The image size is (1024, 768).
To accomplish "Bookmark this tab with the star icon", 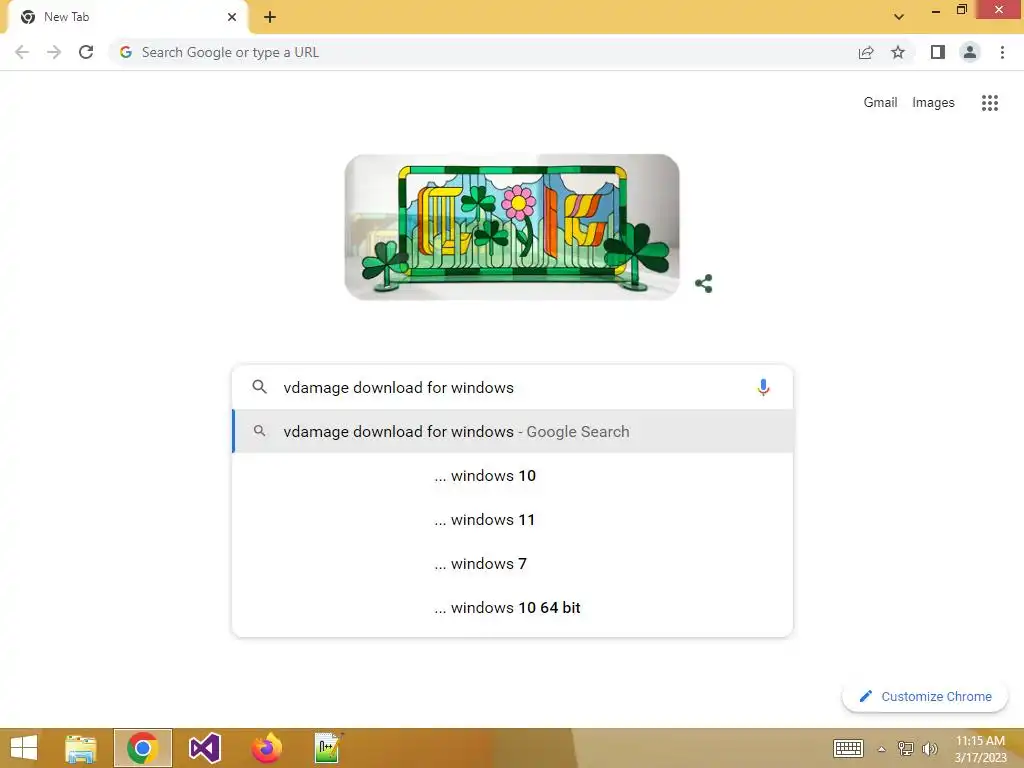I will pyautogui.click(x=898, y=52).
